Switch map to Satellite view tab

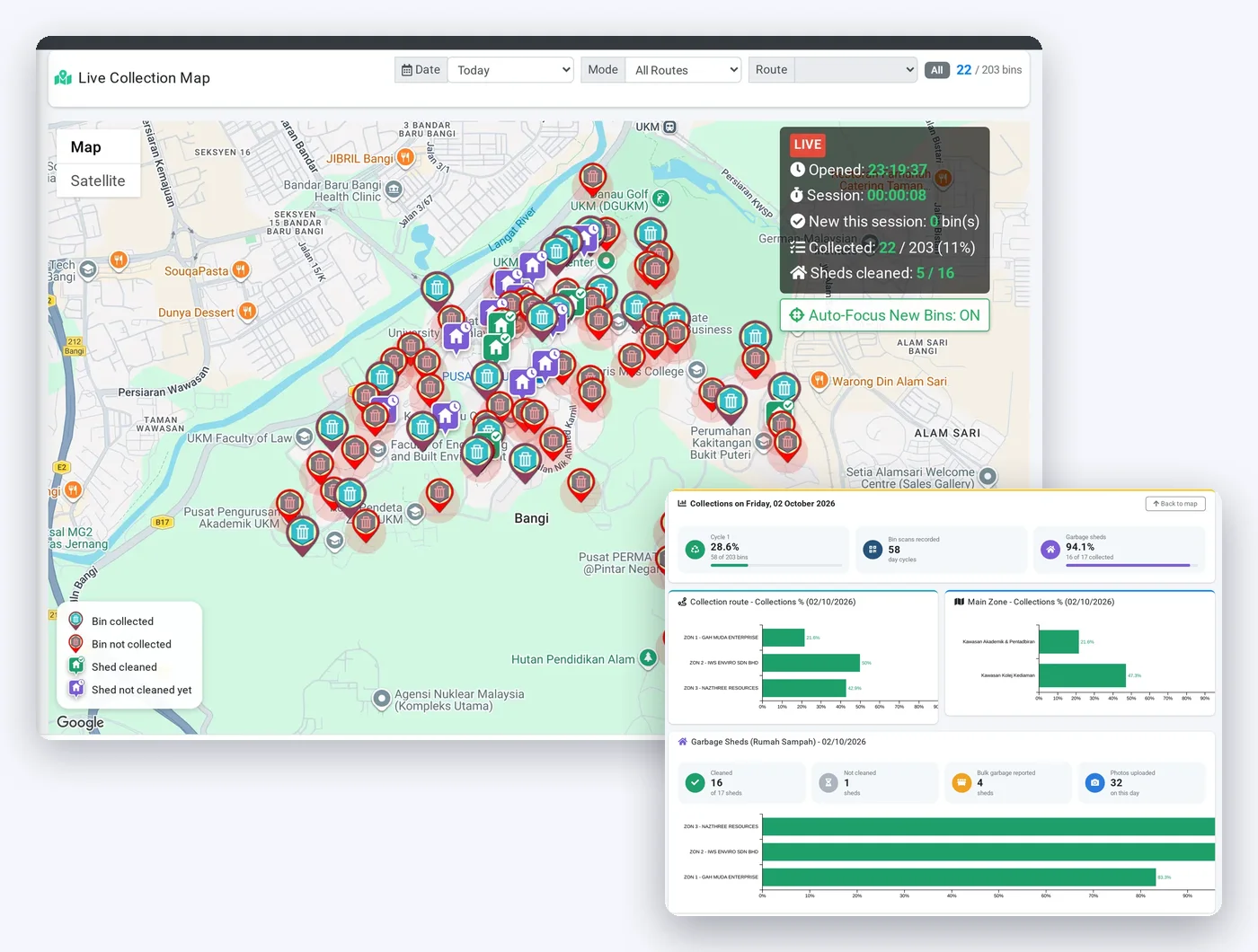[x=98, y=181]
